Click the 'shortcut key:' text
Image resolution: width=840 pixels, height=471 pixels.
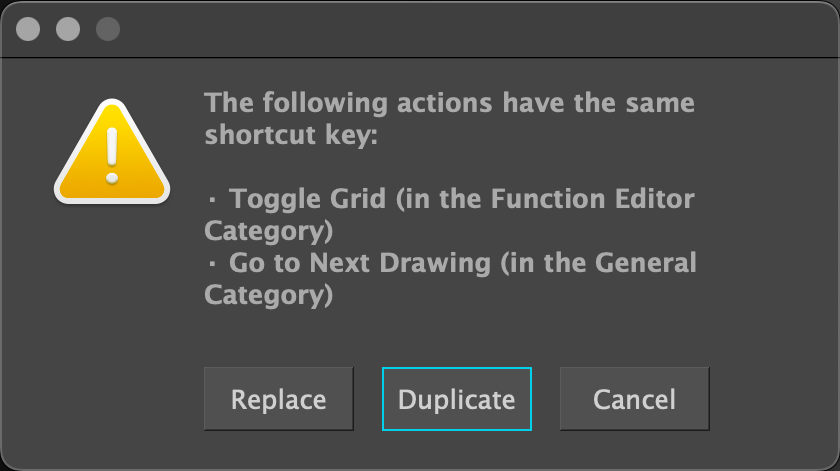291,134
